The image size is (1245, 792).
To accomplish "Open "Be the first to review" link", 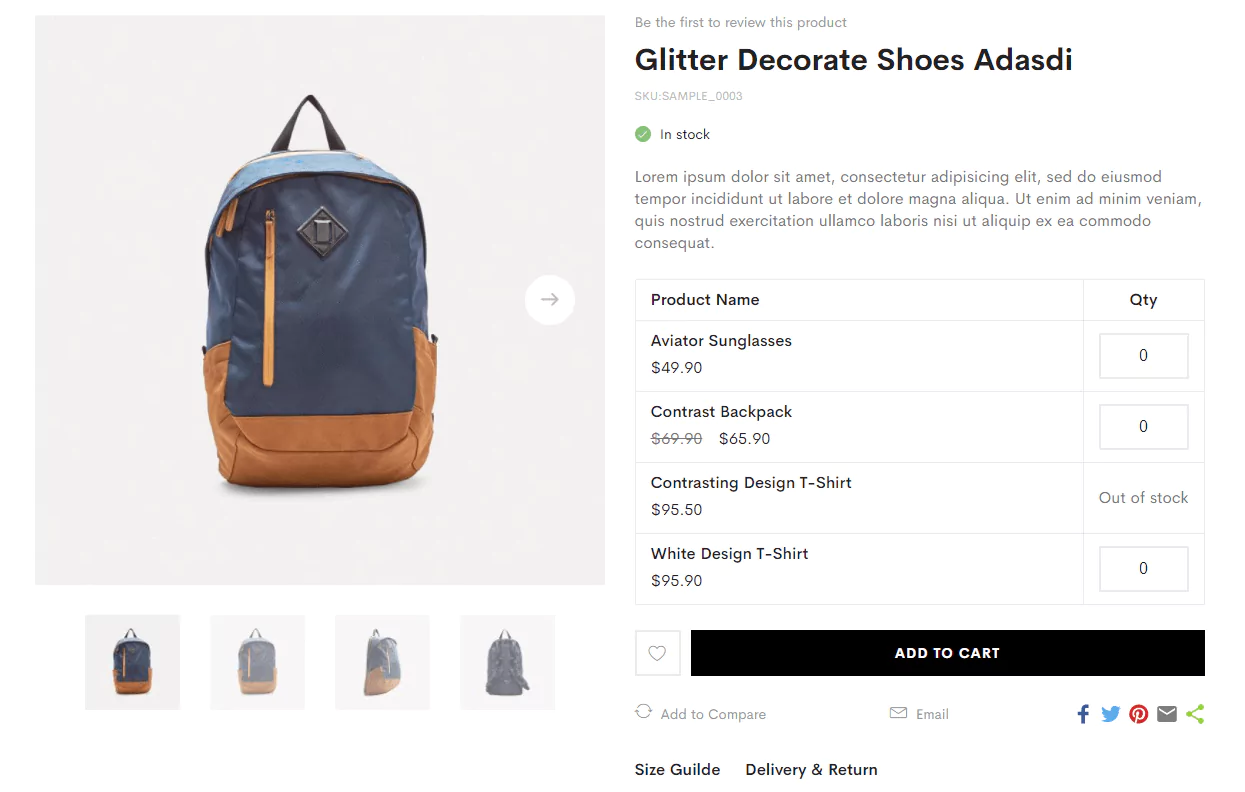I will coord(740,22).
